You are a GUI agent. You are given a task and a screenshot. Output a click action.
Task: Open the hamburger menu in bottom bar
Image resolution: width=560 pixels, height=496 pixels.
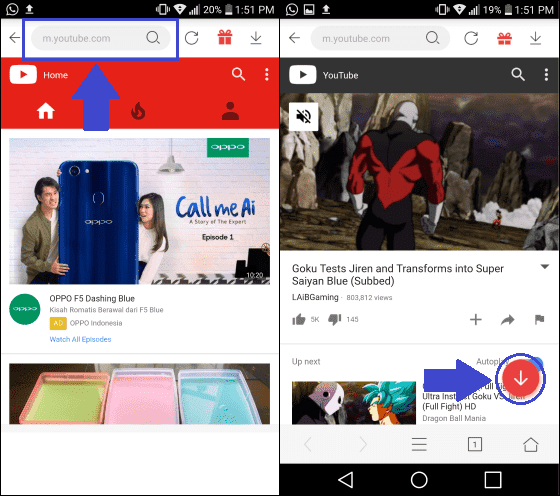[x=419, y=444]
